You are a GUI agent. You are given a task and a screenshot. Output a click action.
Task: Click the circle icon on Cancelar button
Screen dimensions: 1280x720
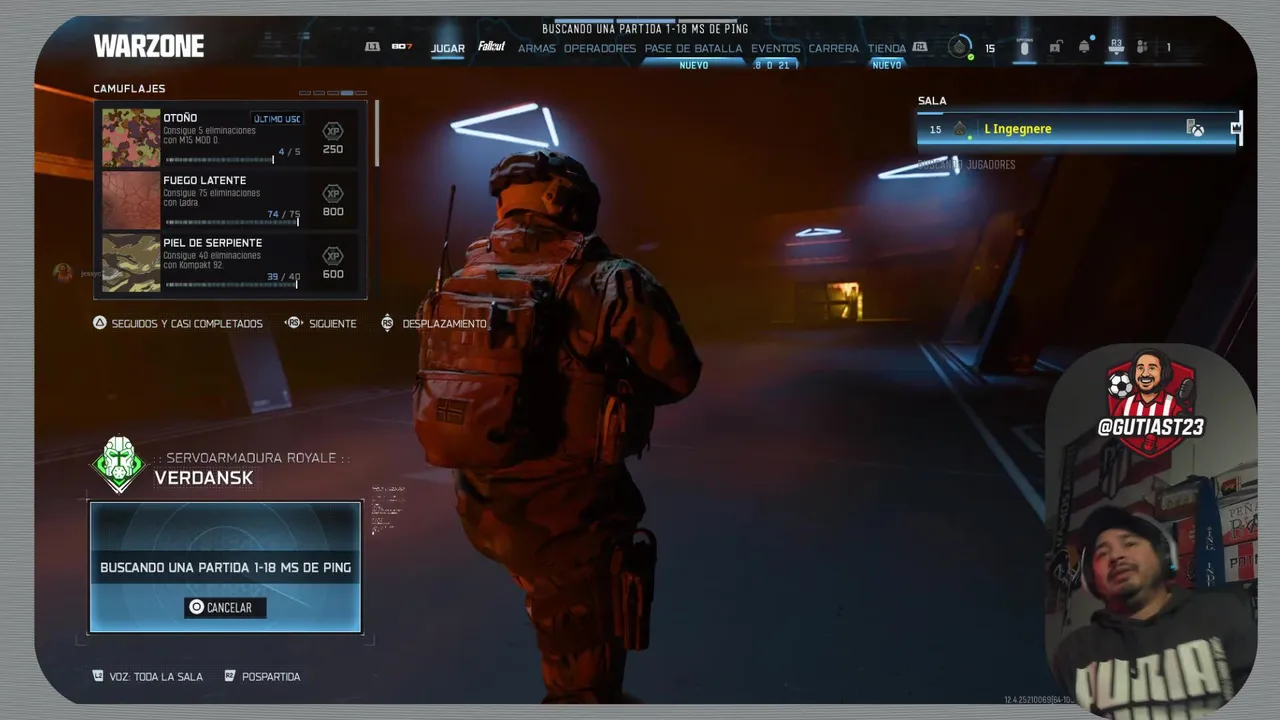coord(197,607)
